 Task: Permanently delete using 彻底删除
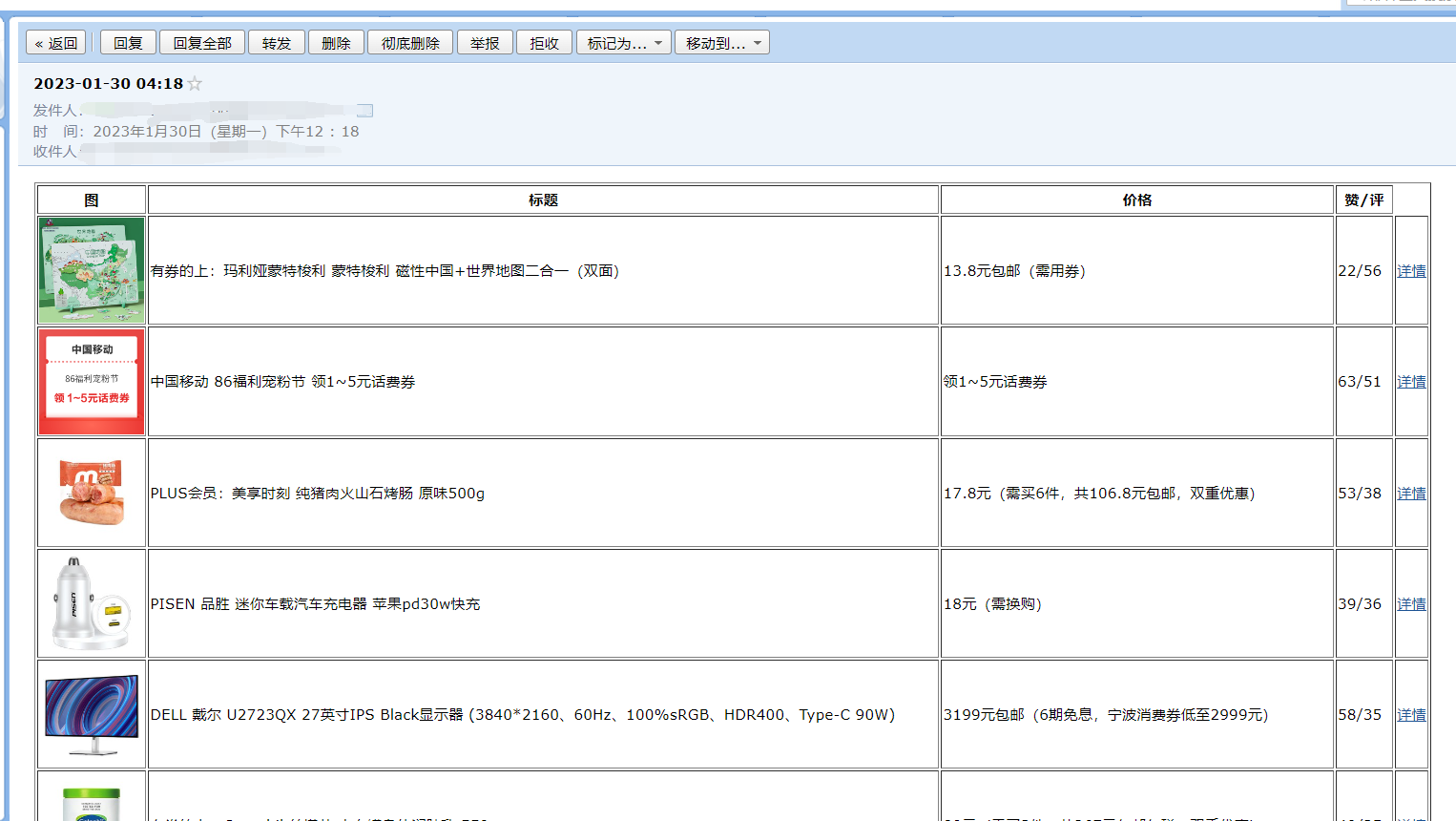[x=410, y=43]
